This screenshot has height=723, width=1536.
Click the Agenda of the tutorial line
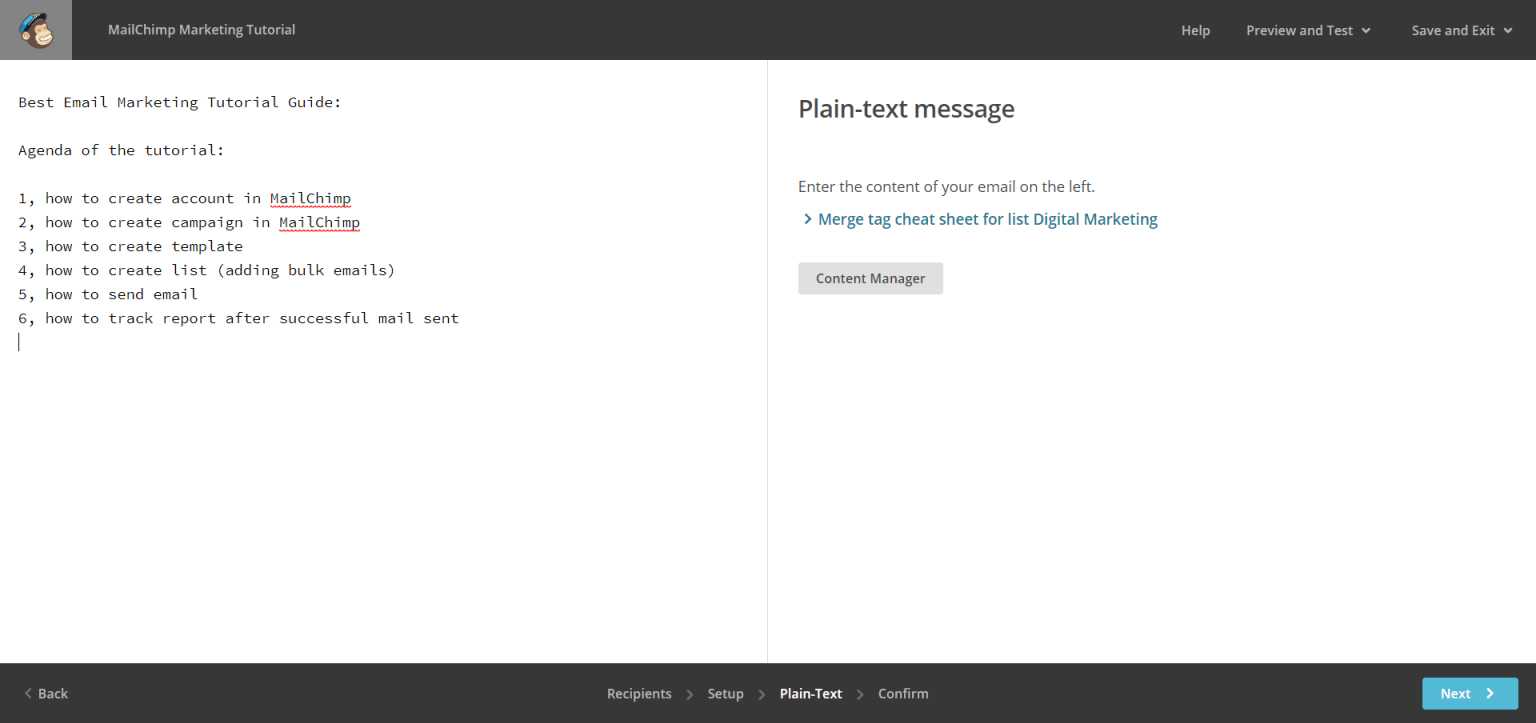tap(122, 150)
